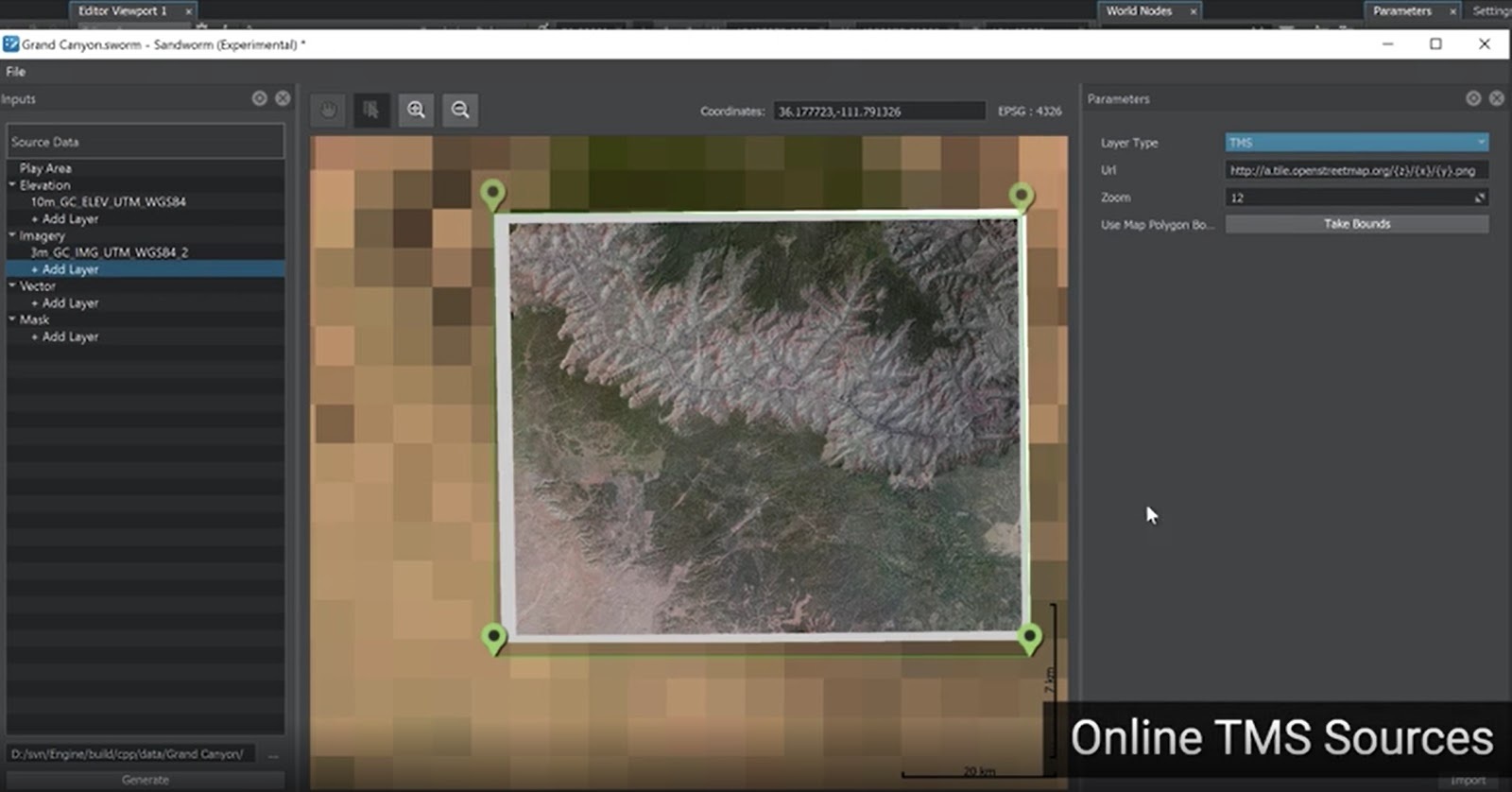
Task: Zoom out of the map
Action: (460, 111)
